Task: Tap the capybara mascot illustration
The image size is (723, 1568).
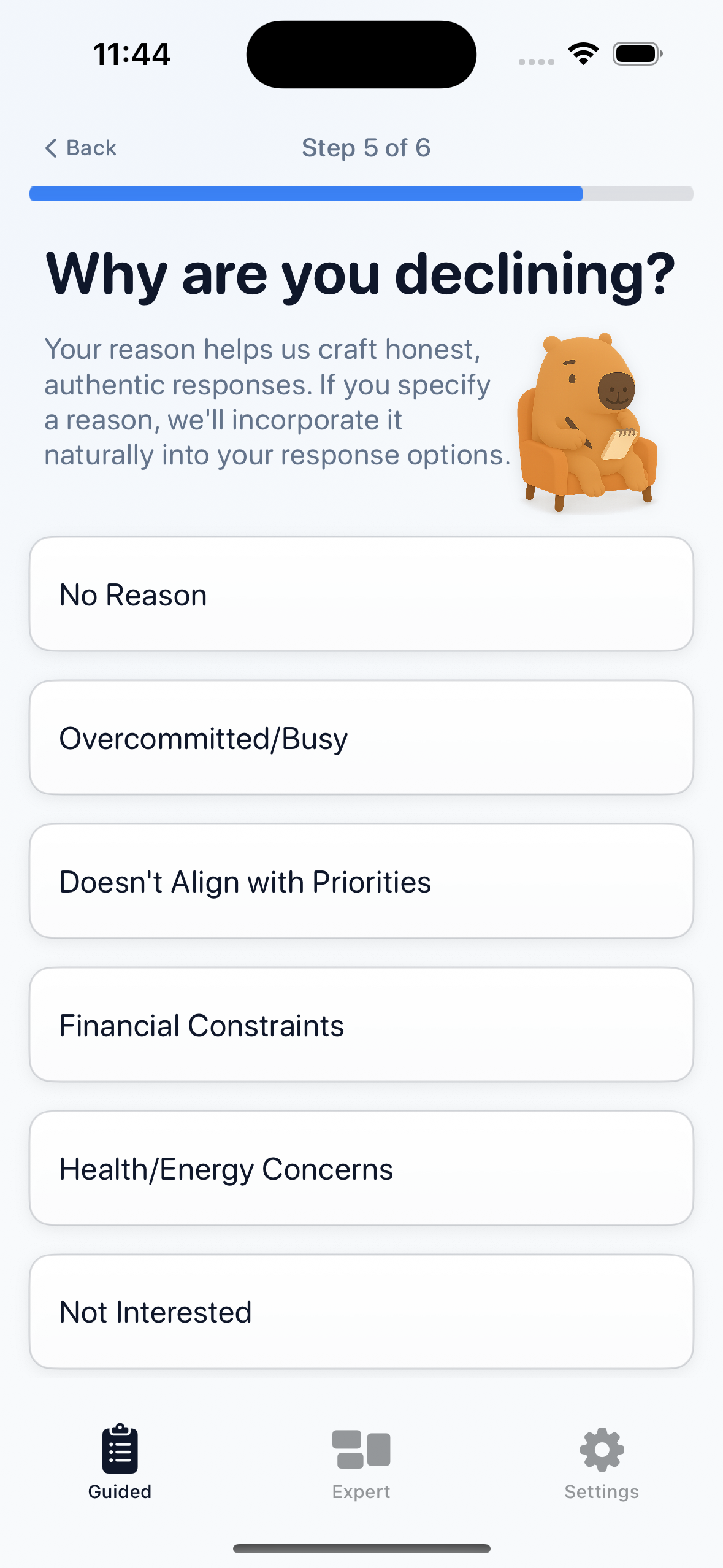Action: pos(587,422)
